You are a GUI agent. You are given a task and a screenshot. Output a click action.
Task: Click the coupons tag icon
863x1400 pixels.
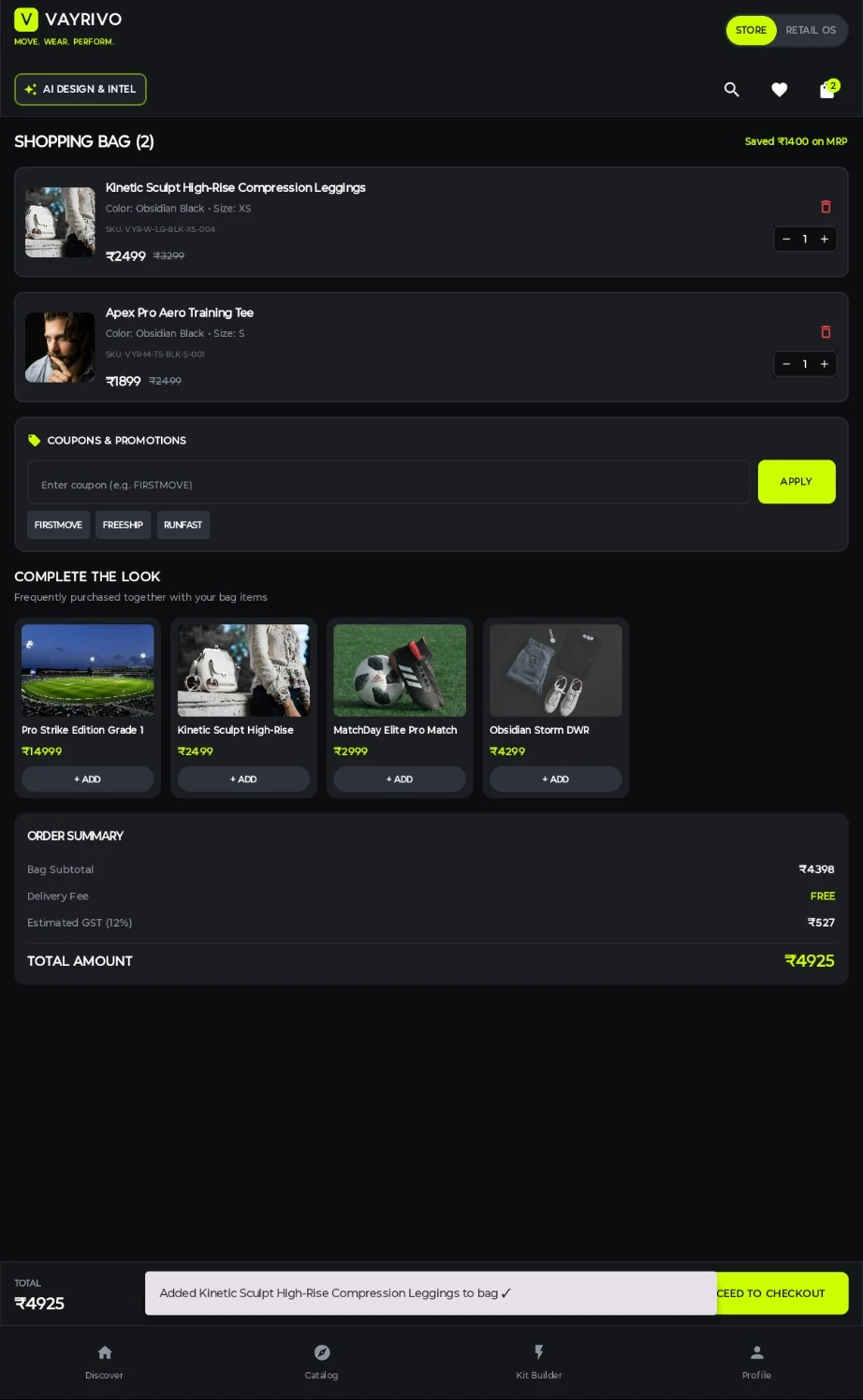tap(35, 440)
